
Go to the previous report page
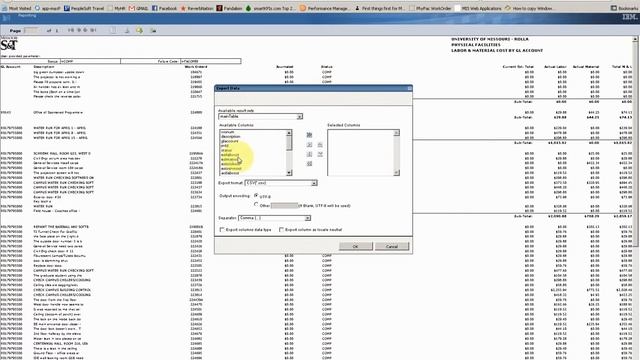pos(78,30)
